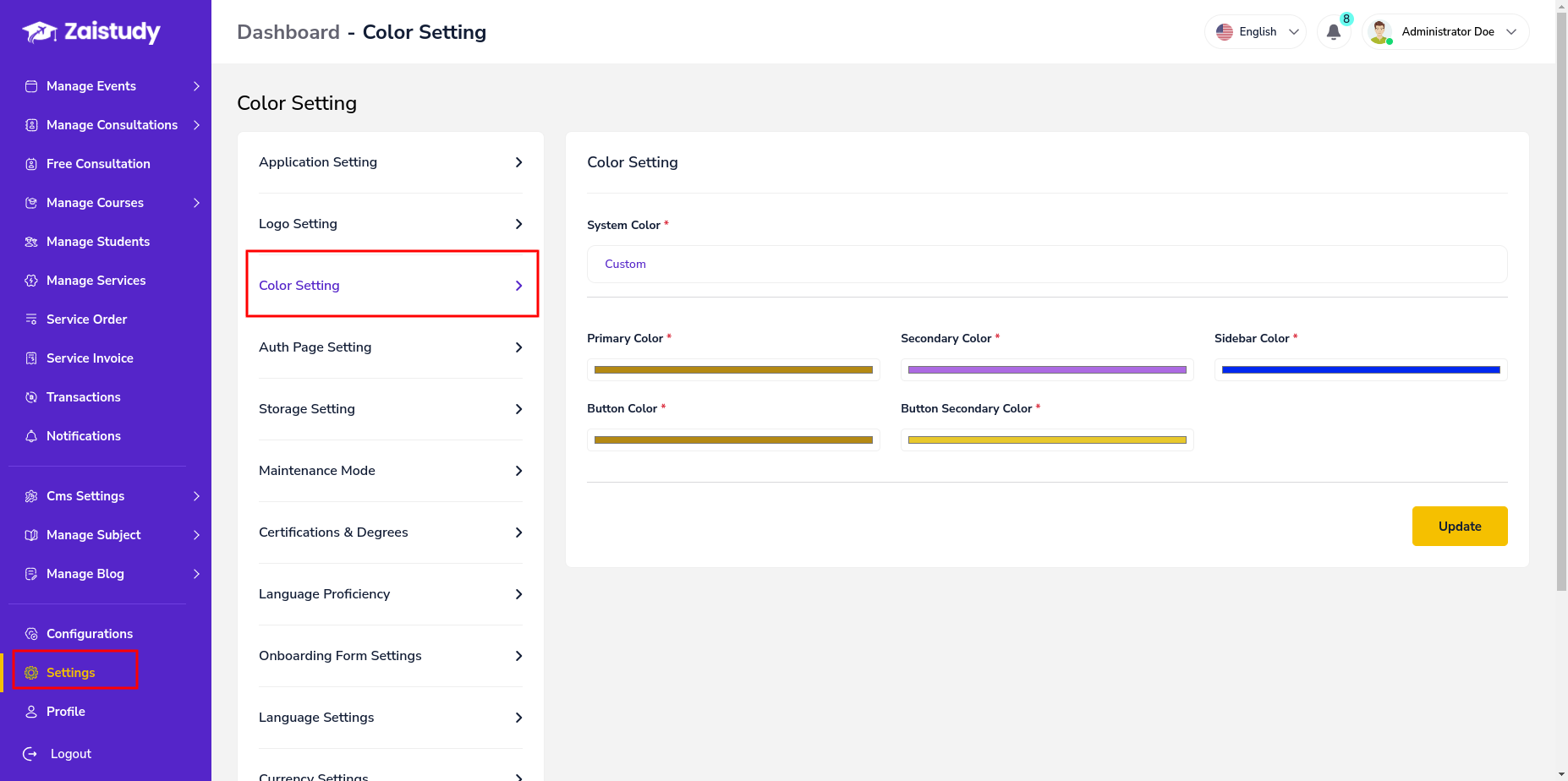
Task: Click the Free Consultation sidebar icon
Action: point(31,164)
